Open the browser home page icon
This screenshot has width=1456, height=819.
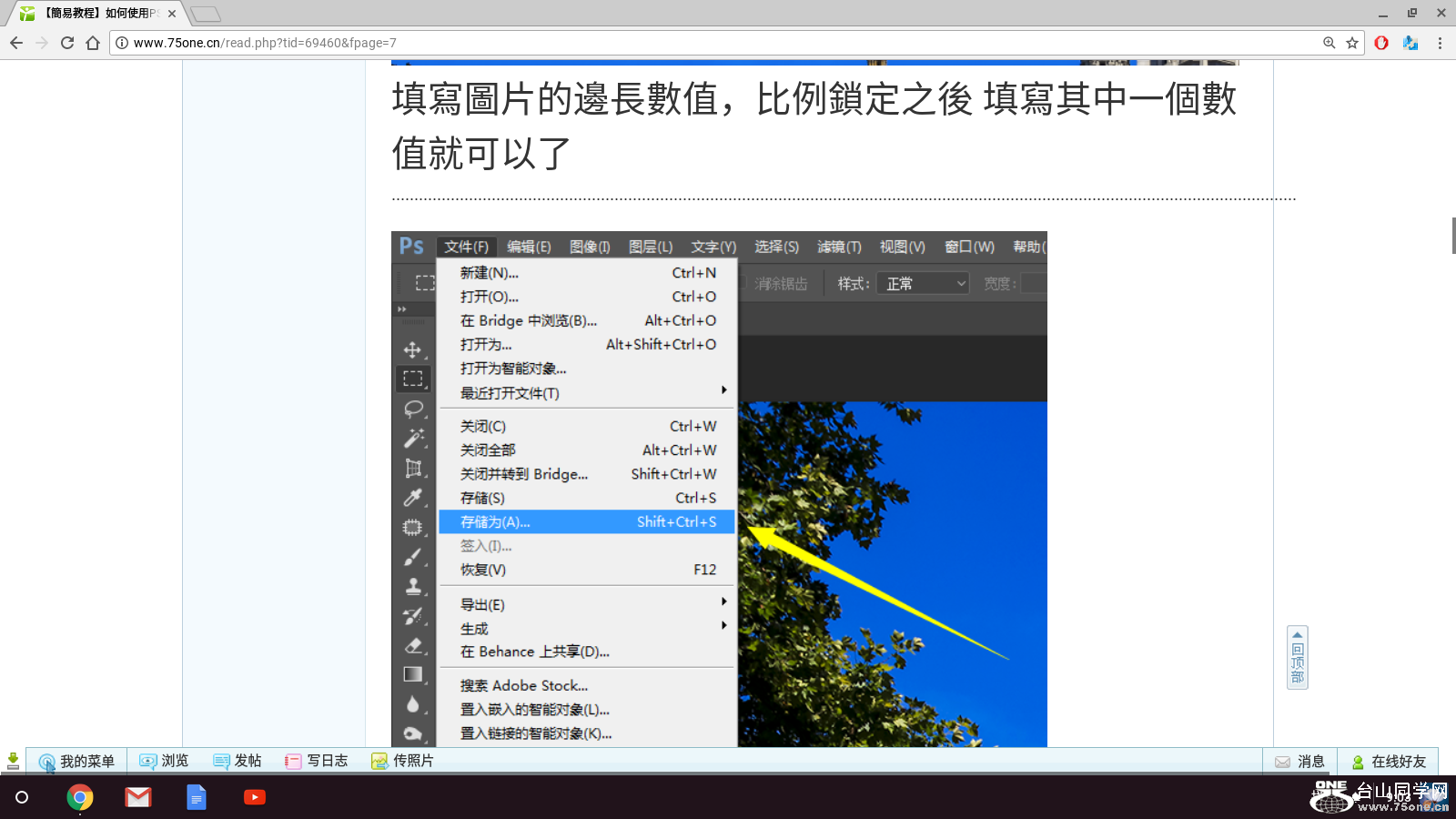(93, 43)
